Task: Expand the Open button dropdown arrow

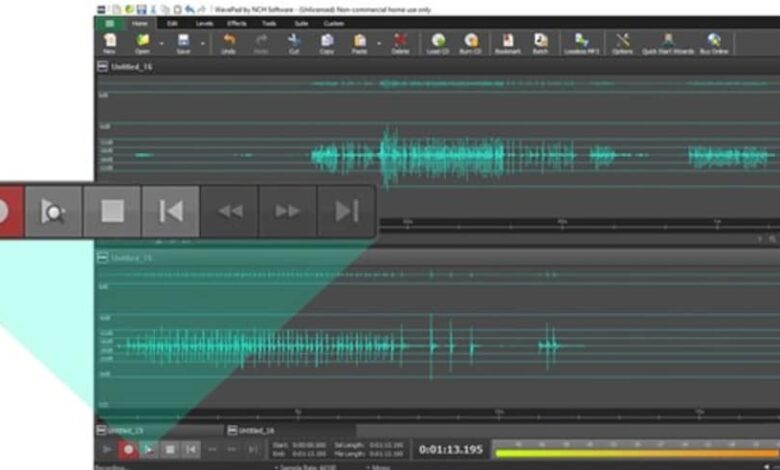Action: click(161, 44)
